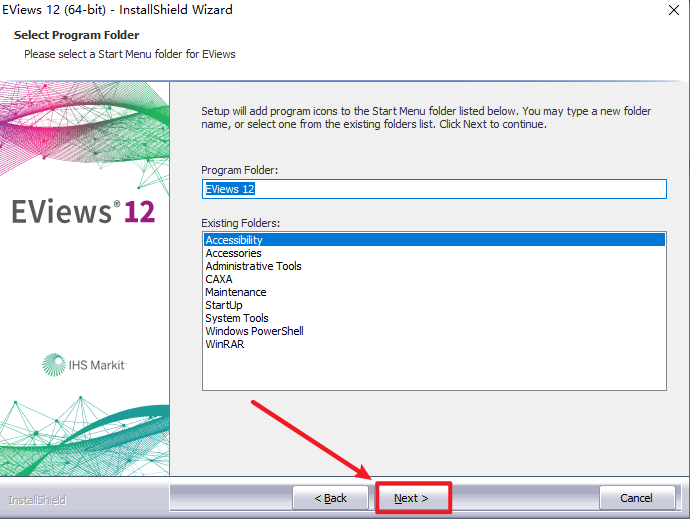Screen dimensions: 690x519
Task: Choose Accessories from the folder list
Action: tap(233, 253)
